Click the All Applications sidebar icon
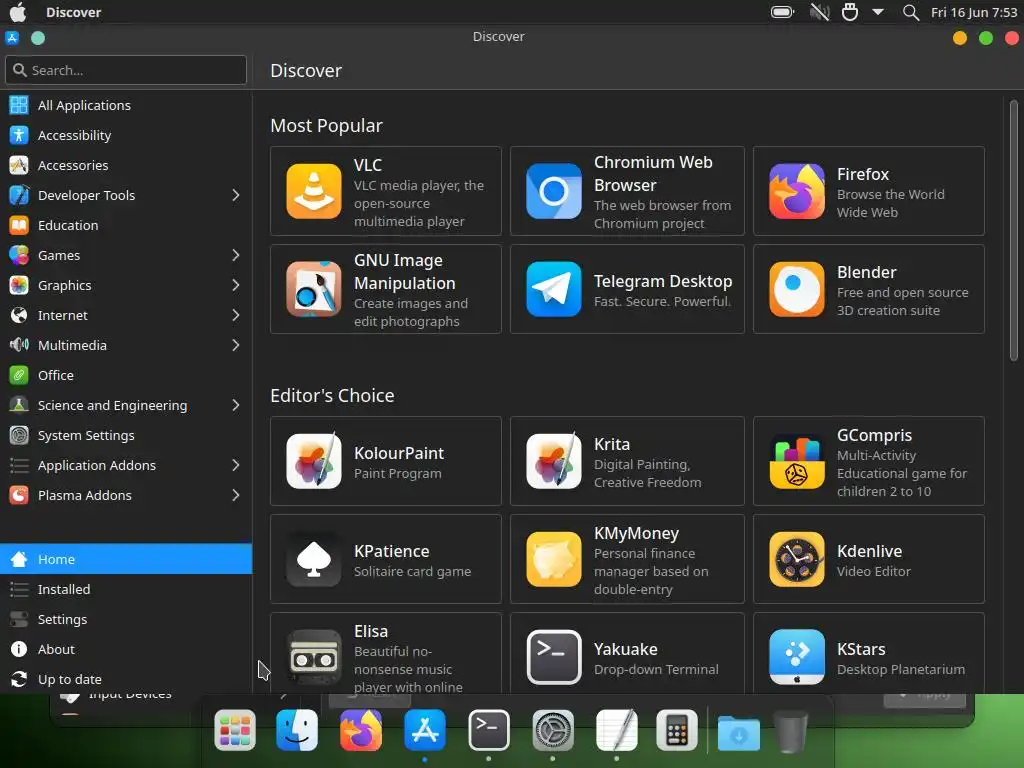 [19, 105]
